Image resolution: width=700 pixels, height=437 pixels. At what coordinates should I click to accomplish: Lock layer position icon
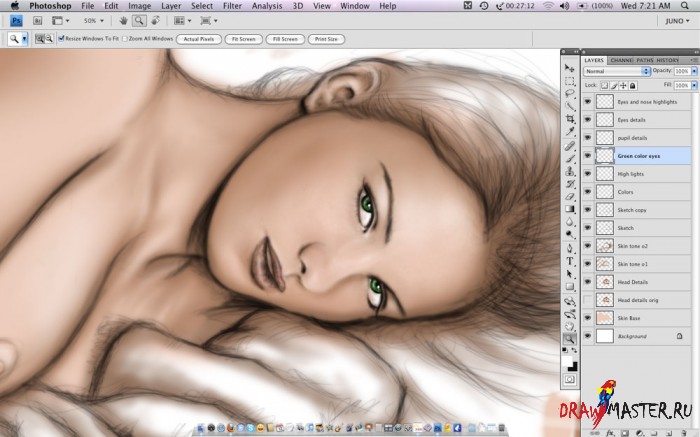point(623,85)
